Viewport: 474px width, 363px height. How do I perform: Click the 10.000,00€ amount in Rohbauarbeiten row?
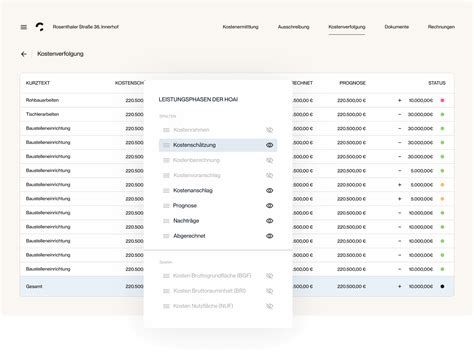421,100
